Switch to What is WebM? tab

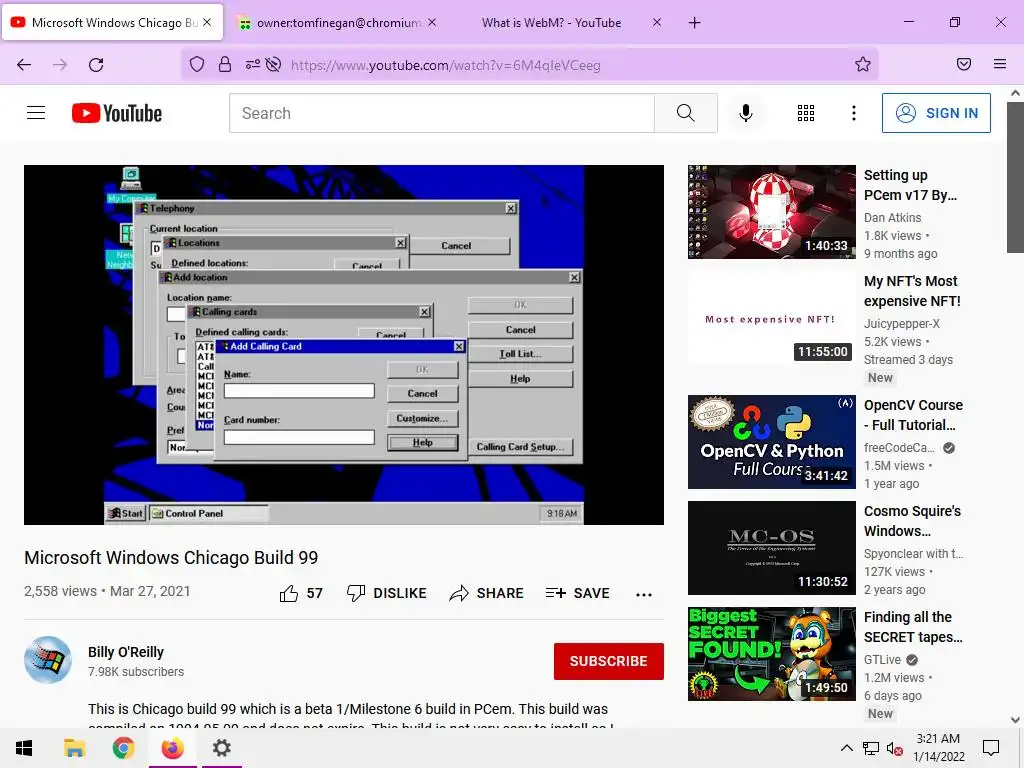pyautogui.click(x=551, y=23)
